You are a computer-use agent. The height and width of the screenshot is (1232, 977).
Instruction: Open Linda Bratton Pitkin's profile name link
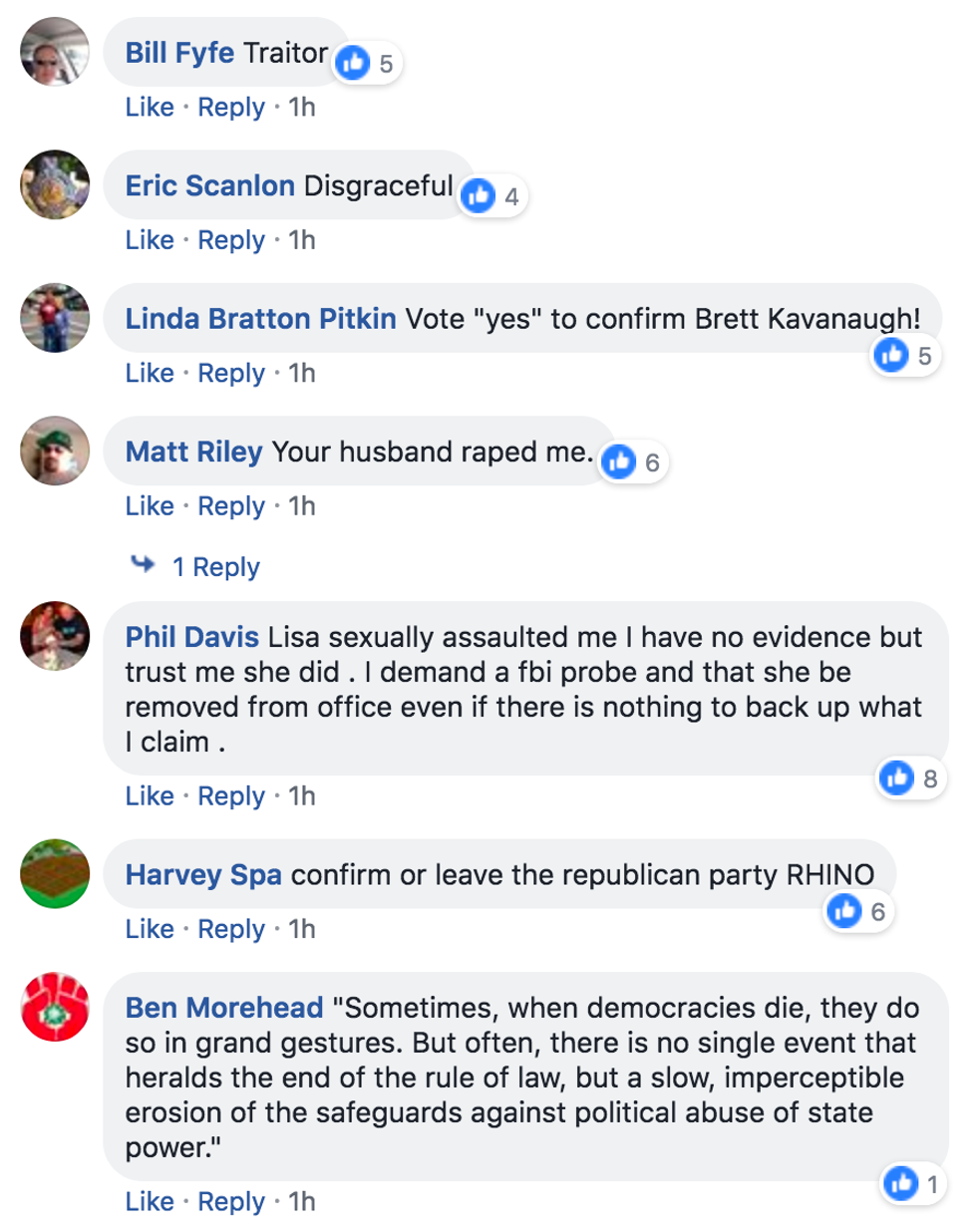pos(260,319)
